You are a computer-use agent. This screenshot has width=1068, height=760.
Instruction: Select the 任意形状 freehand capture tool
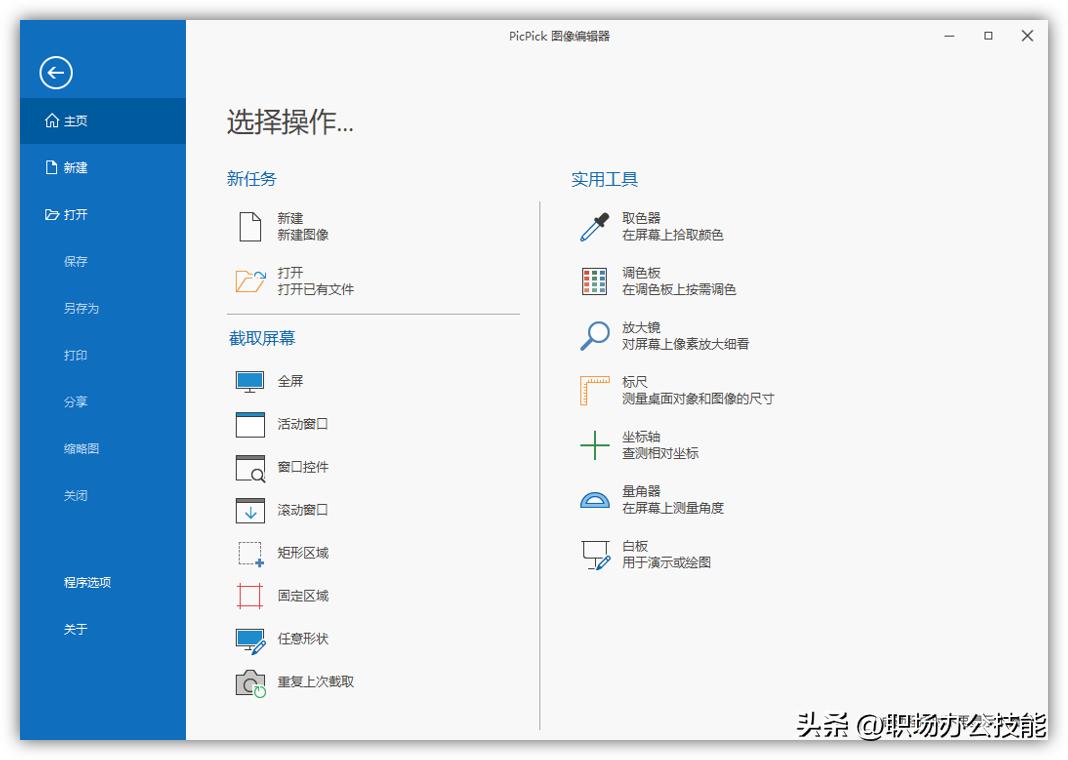click(303, 638)
